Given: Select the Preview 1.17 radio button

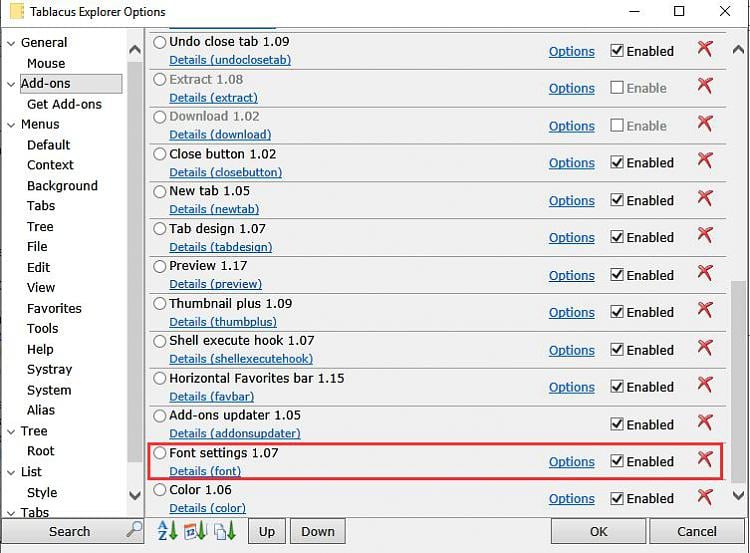Looking at the screenshot, I should point(160,266).
